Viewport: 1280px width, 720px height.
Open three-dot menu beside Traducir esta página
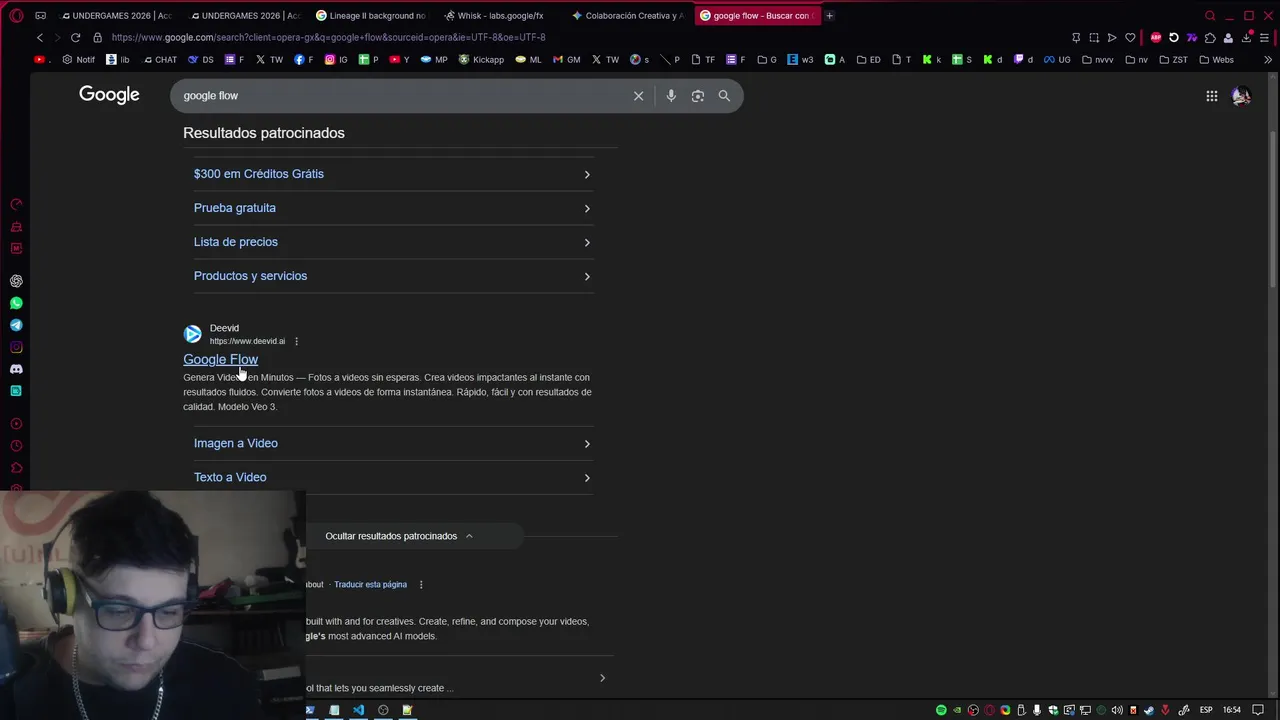(421, 584)
